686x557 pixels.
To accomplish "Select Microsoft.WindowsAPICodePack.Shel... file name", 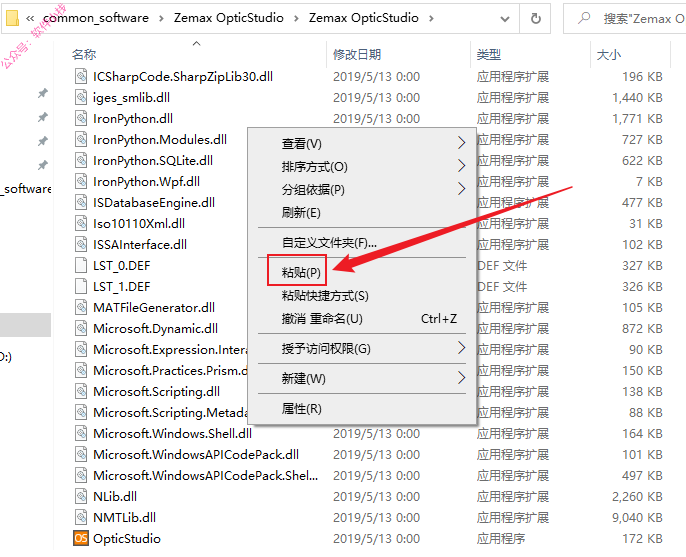I will 206,476.
